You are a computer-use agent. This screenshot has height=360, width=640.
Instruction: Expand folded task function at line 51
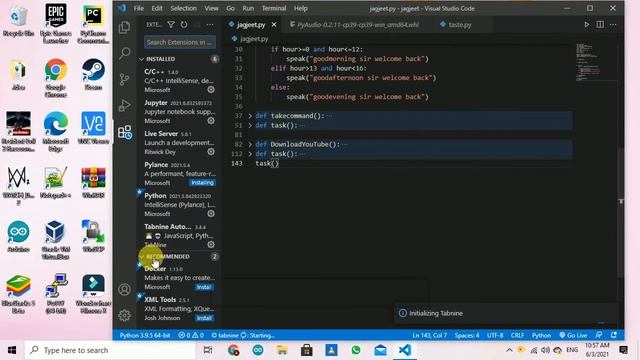click(x=250, y=125)
